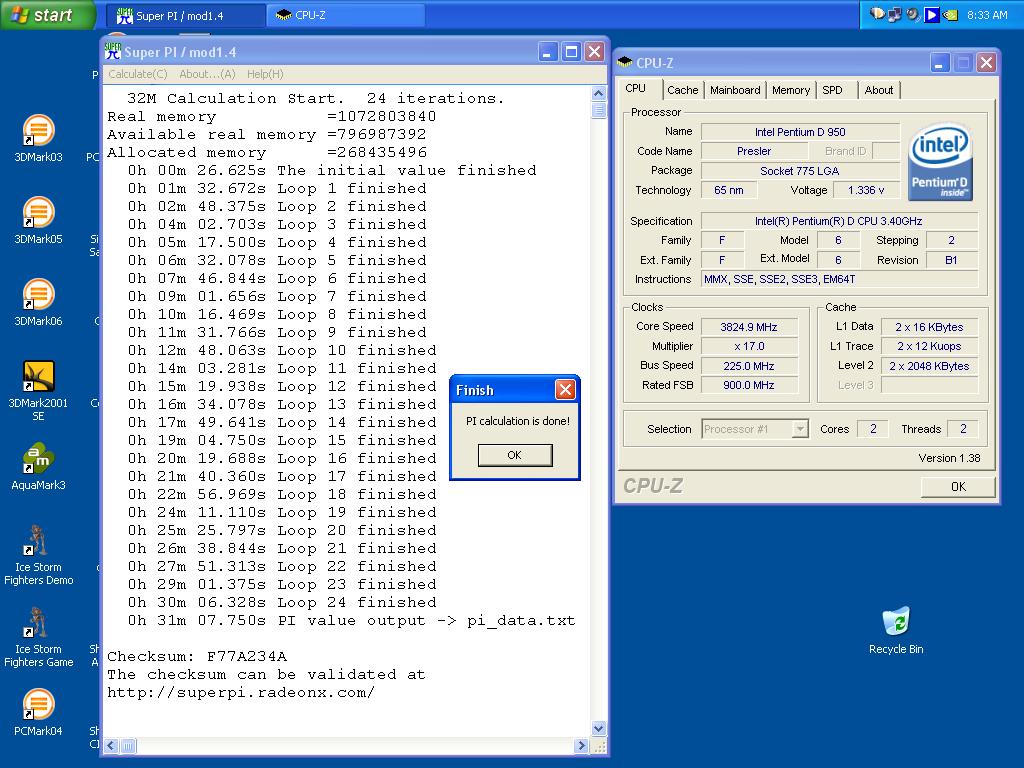Image resolution: width=1024 pixels, height=768 pixels.
Task: Click the CPU-Z title bar chip icon
Action: click(624, 62)
